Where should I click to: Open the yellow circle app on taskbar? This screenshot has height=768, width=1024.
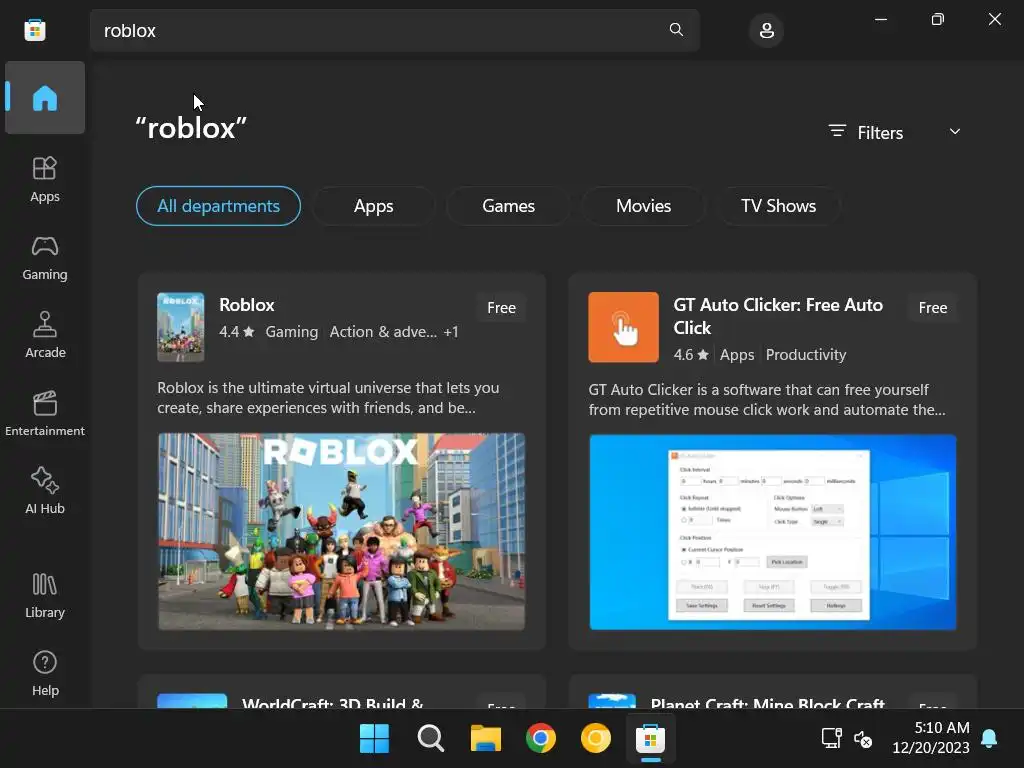pyautogui.click(x=596, y=739)
